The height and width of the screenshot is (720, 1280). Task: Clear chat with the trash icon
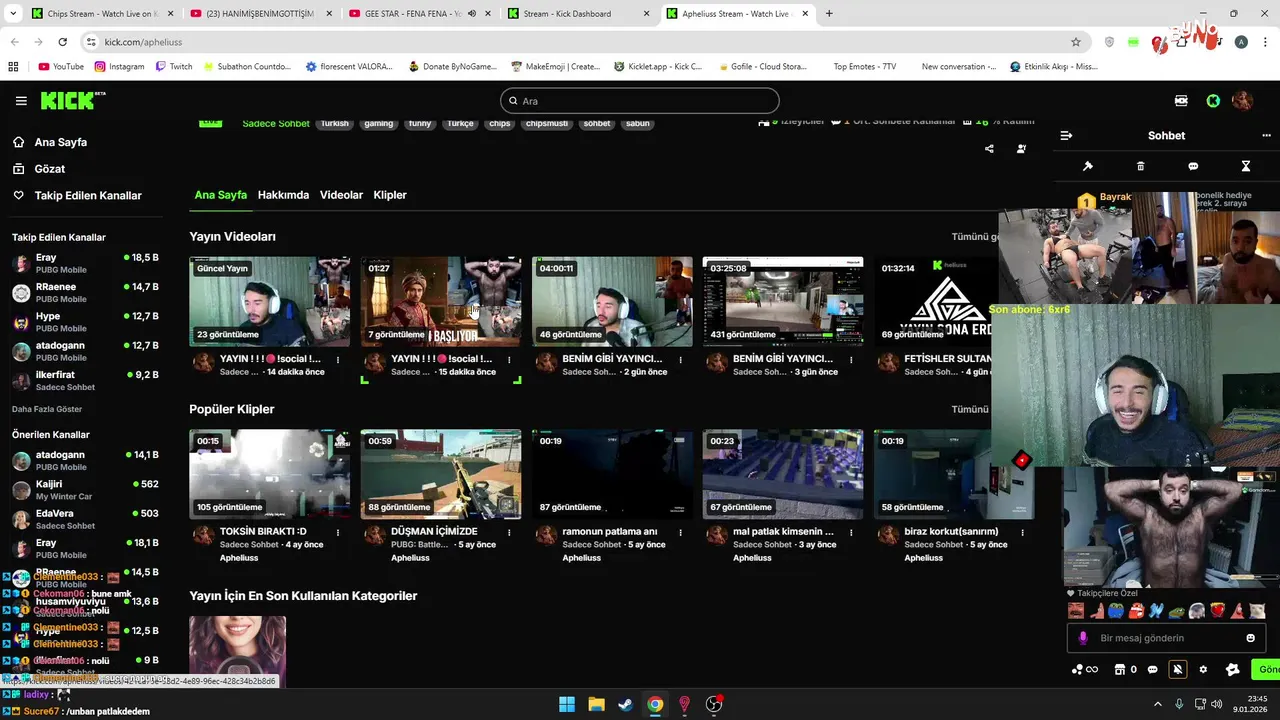point(1141,166)
